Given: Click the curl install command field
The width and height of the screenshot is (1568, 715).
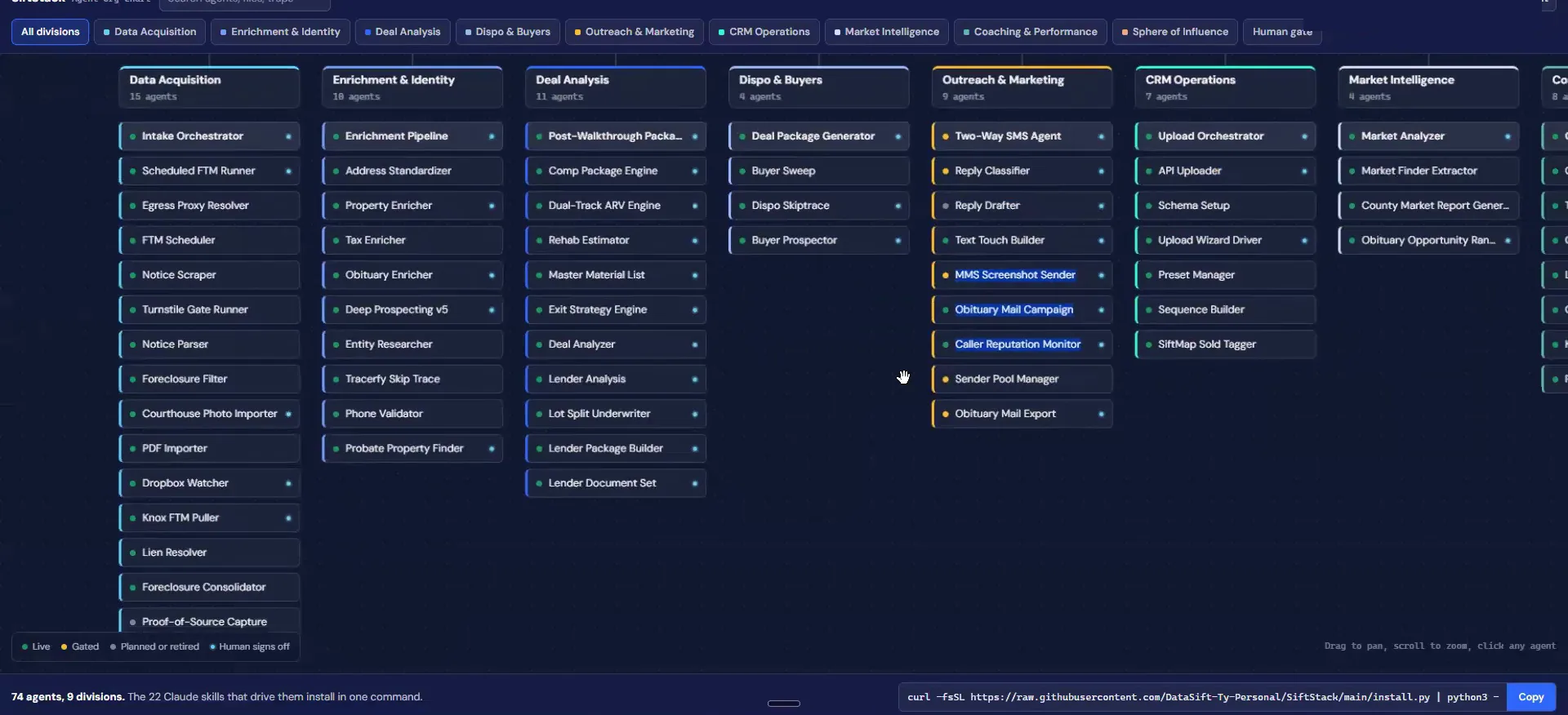Looking at the screenshot, I should point(1202,697).
